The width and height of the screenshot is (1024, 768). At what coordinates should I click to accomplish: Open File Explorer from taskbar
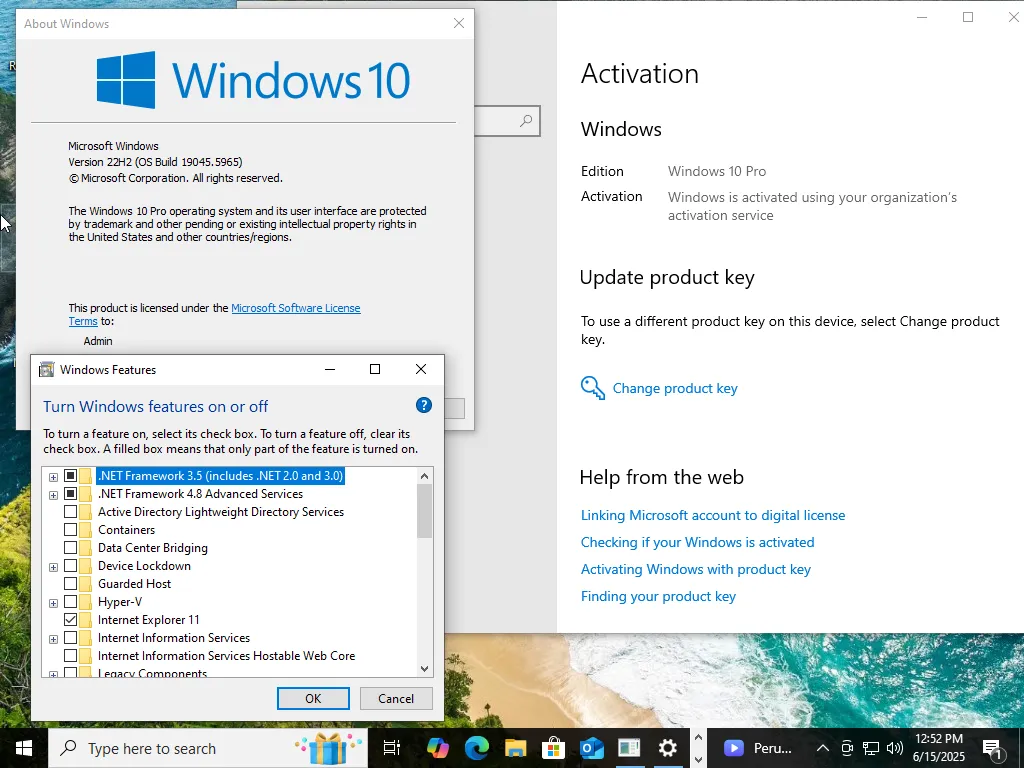coord(515,748)
